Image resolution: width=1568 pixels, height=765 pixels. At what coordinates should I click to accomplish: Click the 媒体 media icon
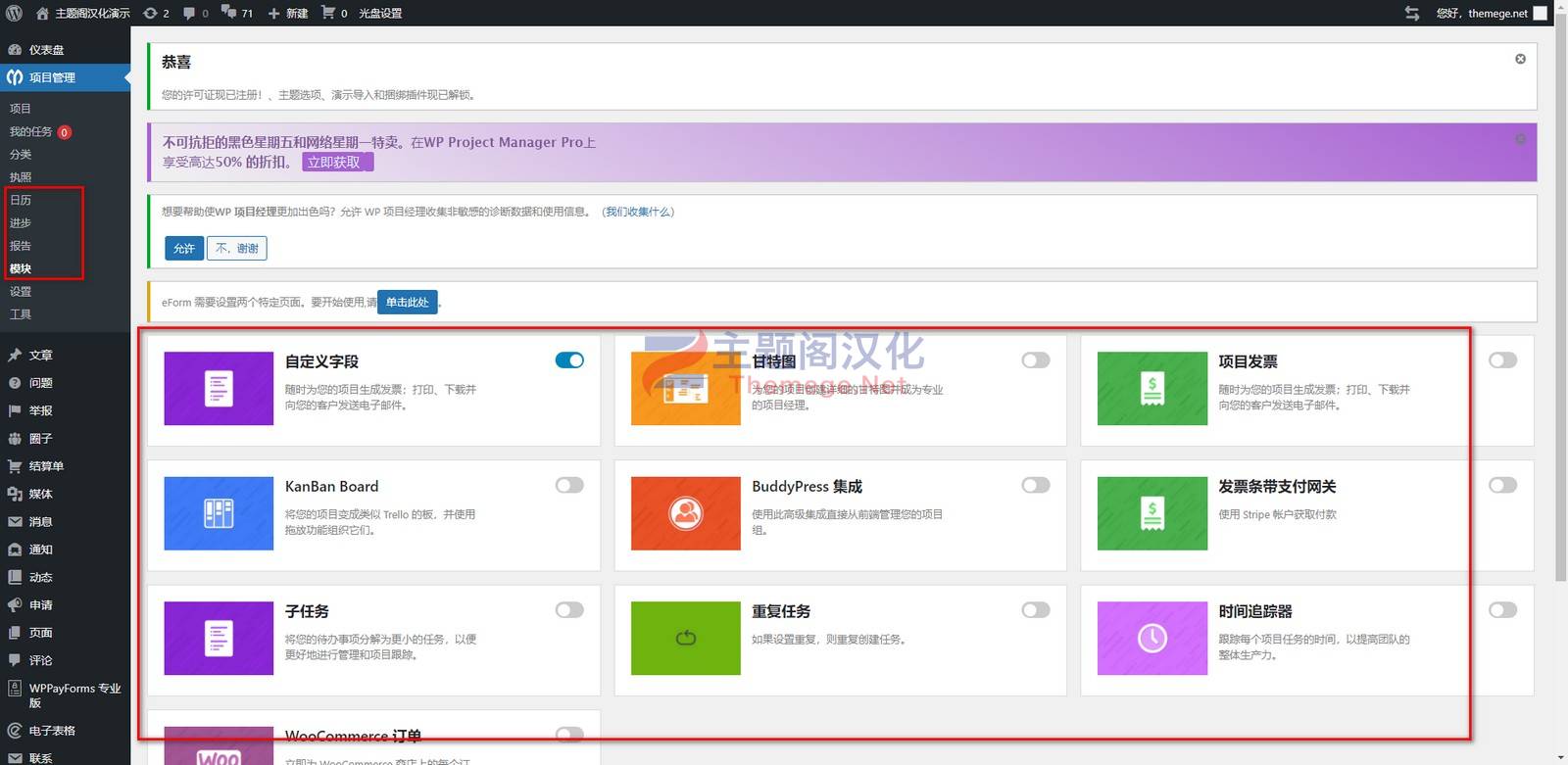[x=15, y=494]
